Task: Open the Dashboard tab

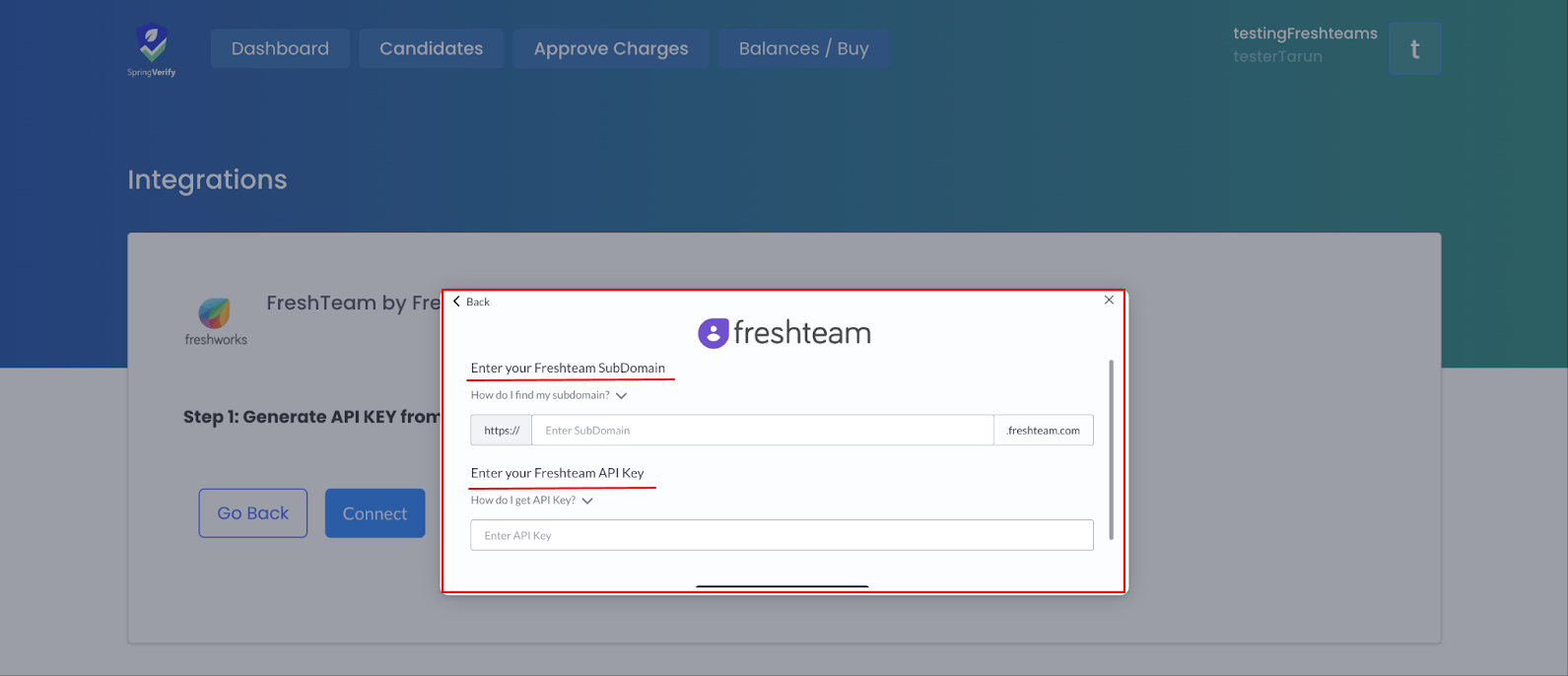Action: (280, 48)
